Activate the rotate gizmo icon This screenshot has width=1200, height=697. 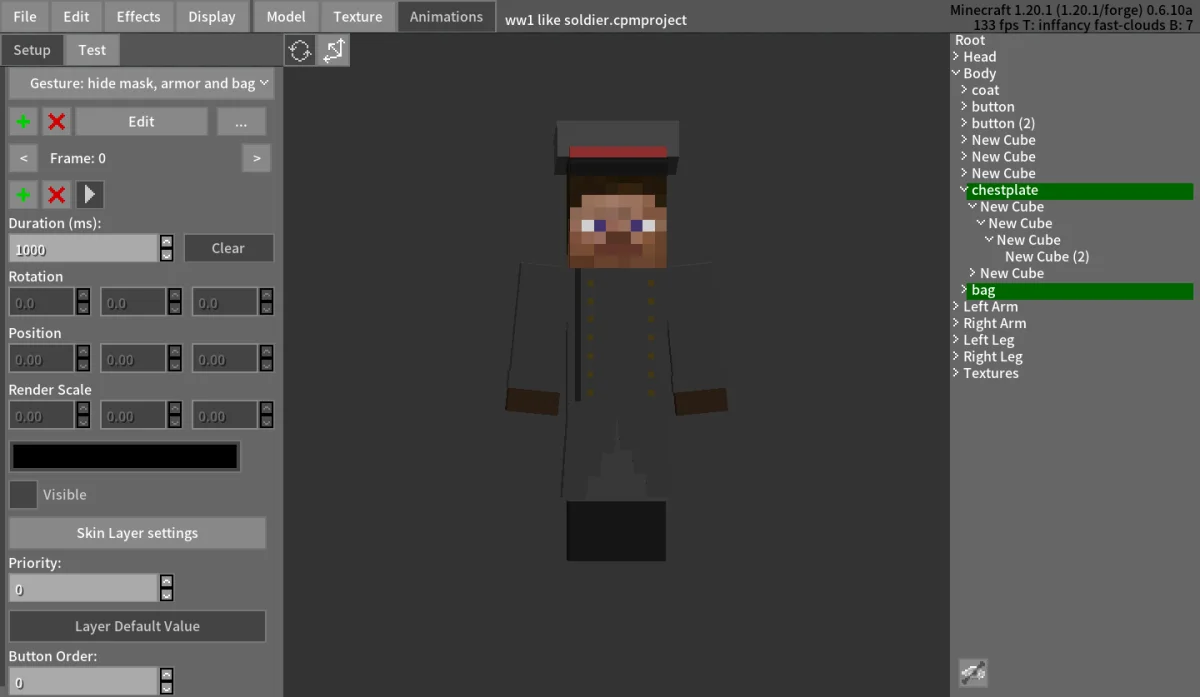coord(300,50)
